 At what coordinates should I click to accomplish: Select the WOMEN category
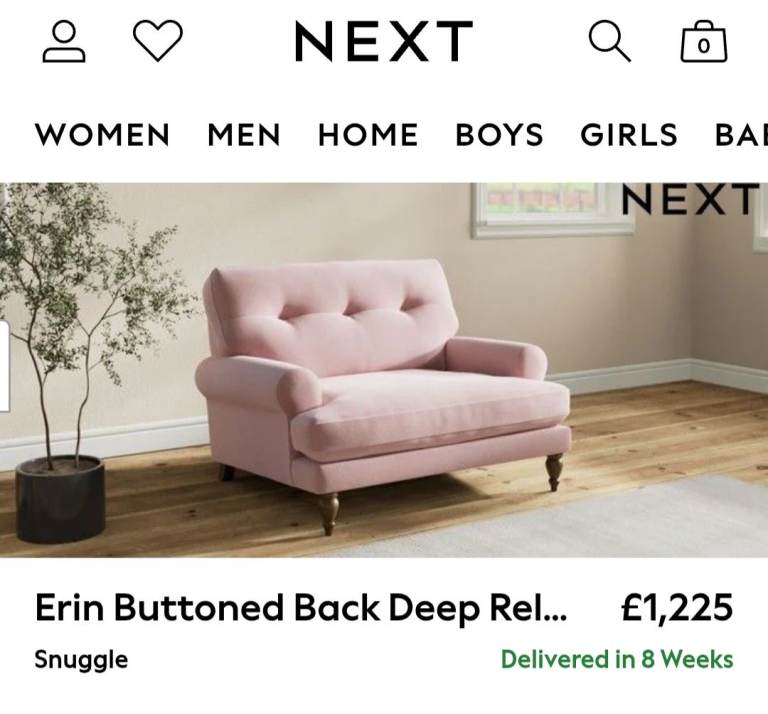[102, 135]
